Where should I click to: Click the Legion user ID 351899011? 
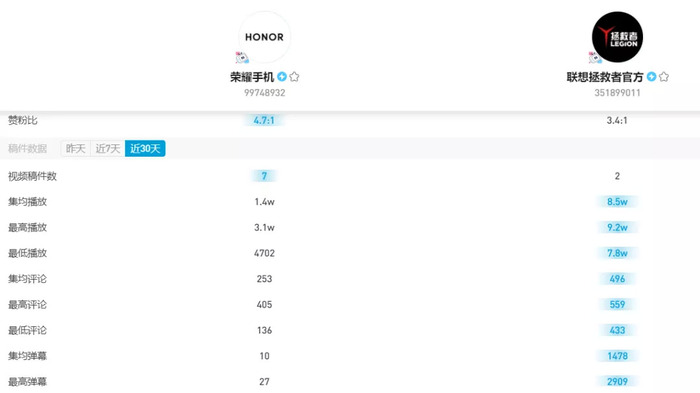coord(617,93)
